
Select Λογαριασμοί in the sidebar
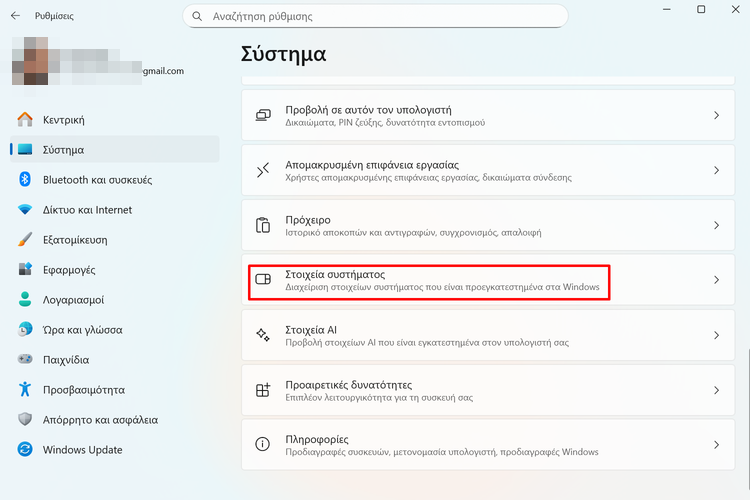pos(73,300)
